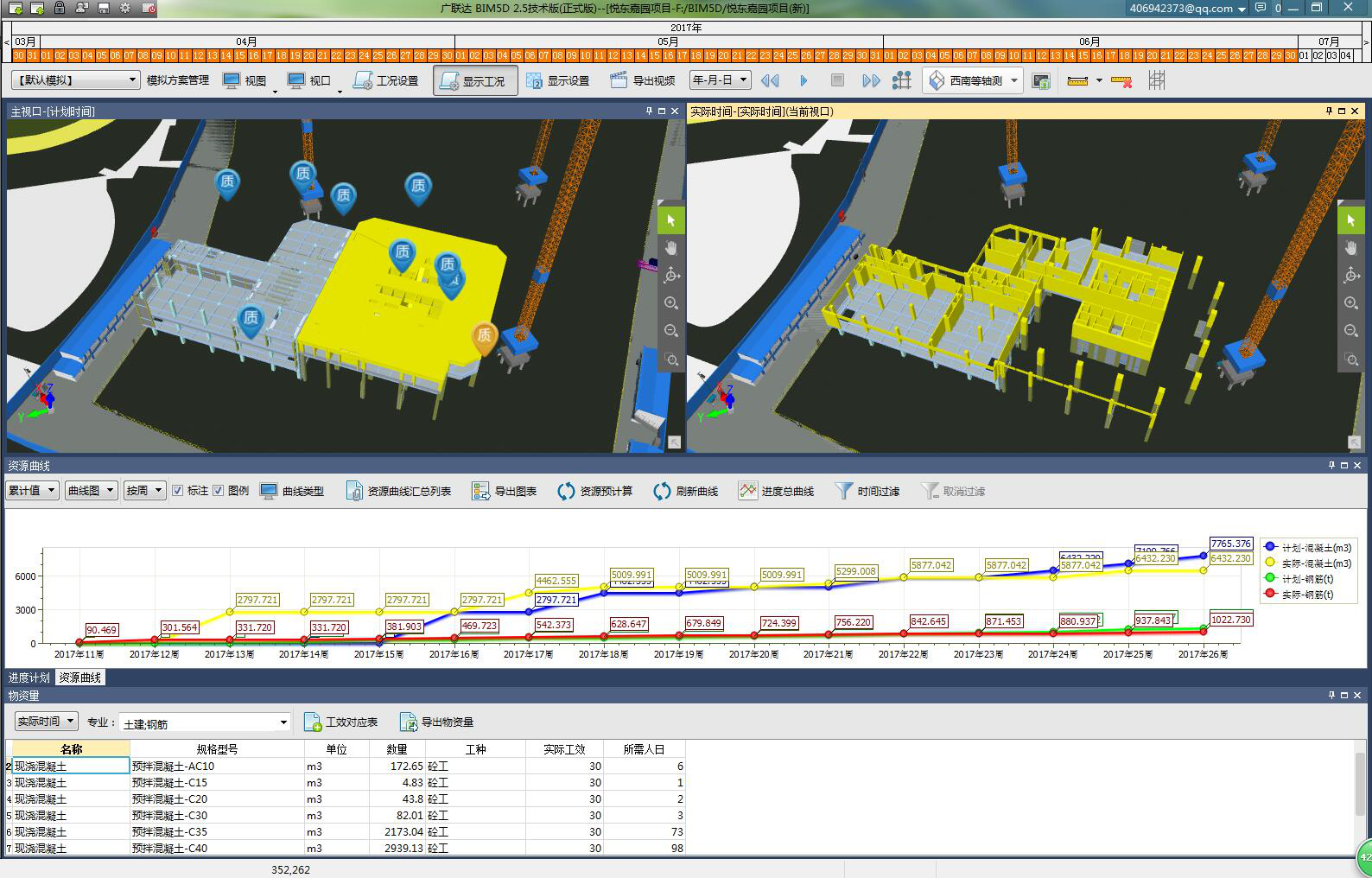Click the 名称 column header in materials table
Screen dimensions: 1372x878
(71, 749)
